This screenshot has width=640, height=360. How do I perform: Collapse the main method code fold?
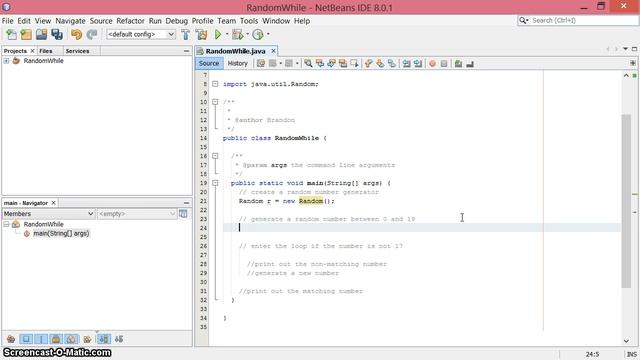[x=215, y=183]
